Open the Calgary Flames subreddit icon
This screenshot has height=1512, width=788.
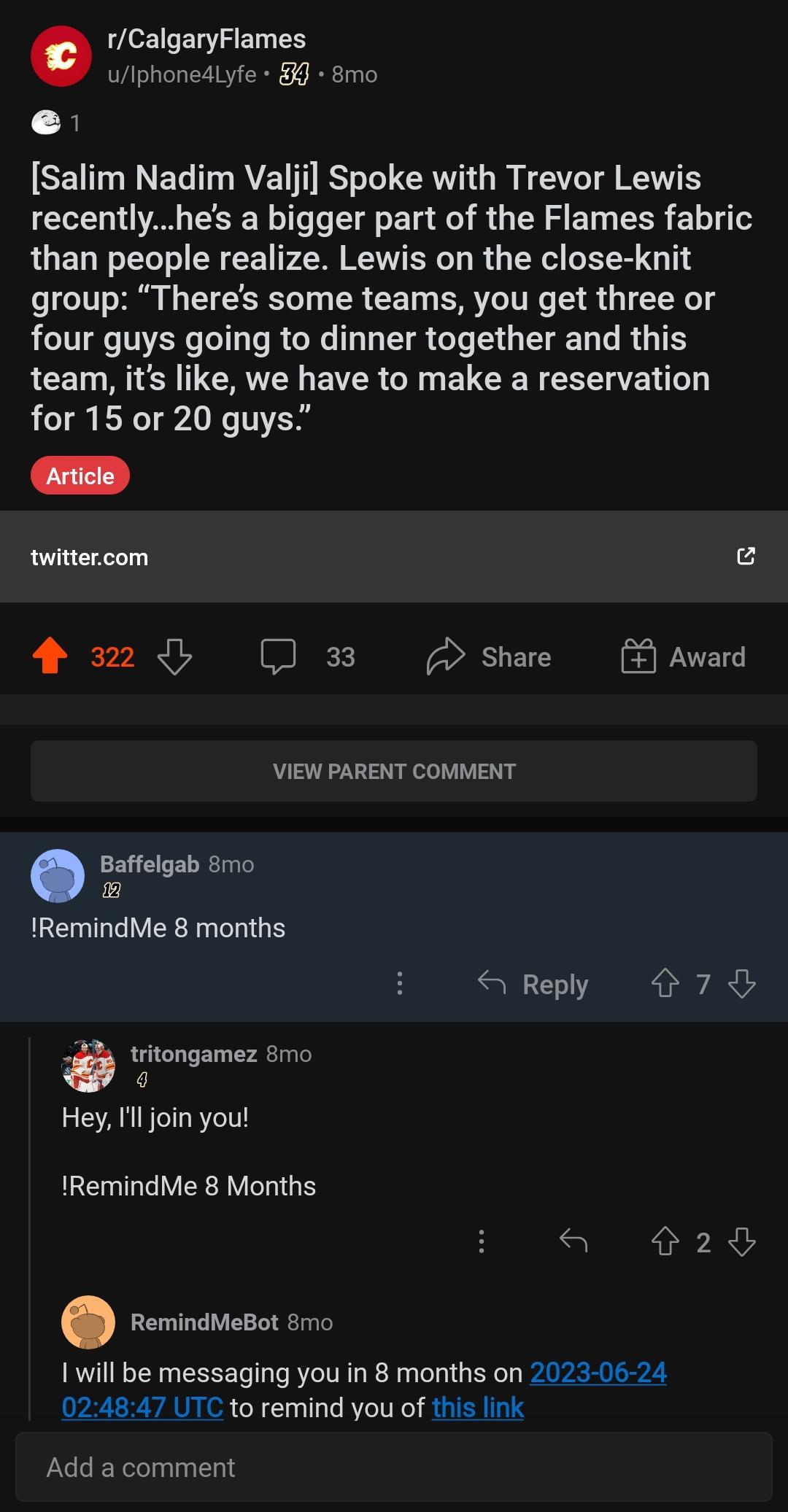[x=61, y=56]
